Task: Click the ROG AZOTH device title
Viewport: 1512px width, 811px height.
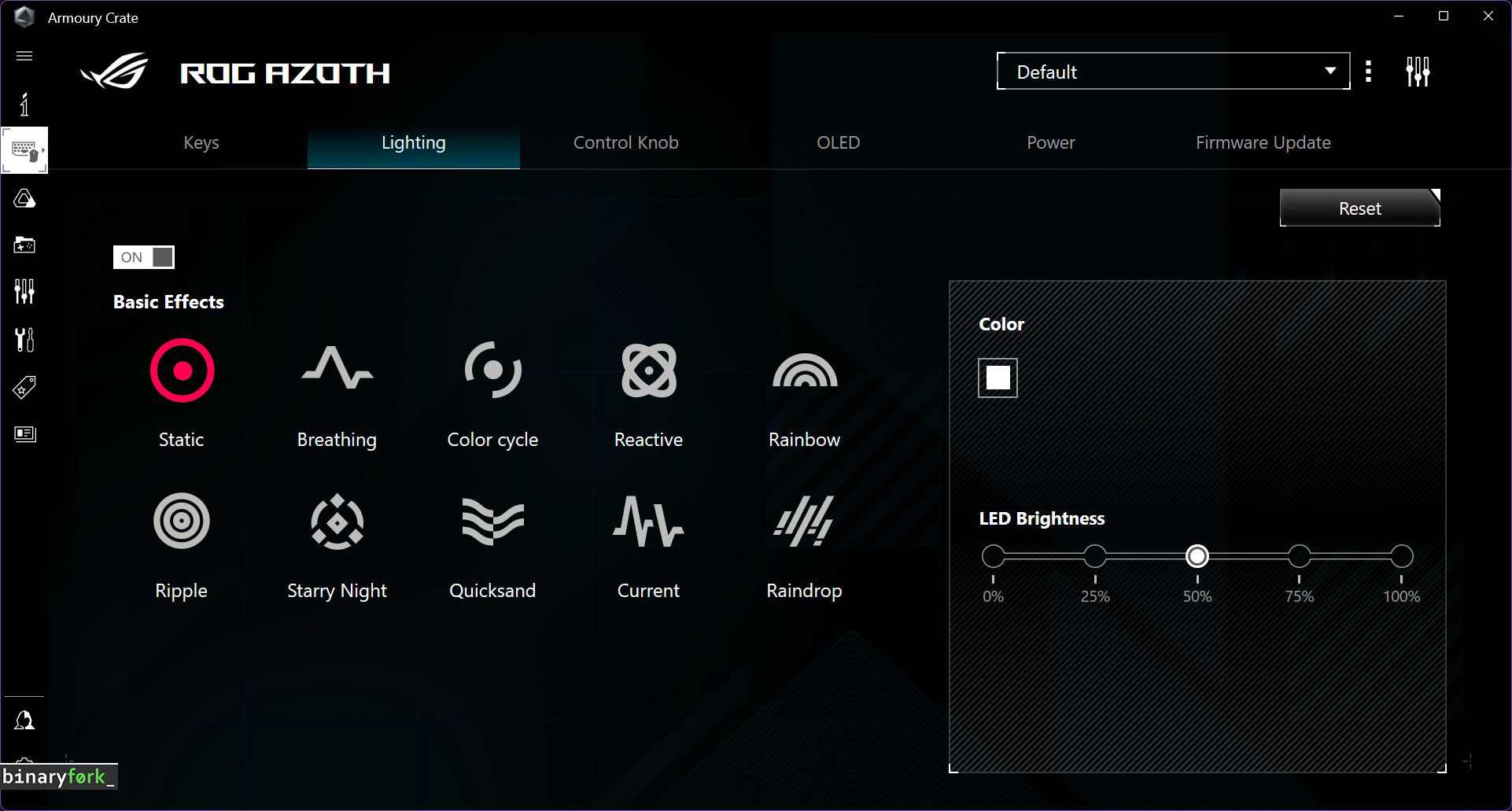Action: click(x=285, y=74)
